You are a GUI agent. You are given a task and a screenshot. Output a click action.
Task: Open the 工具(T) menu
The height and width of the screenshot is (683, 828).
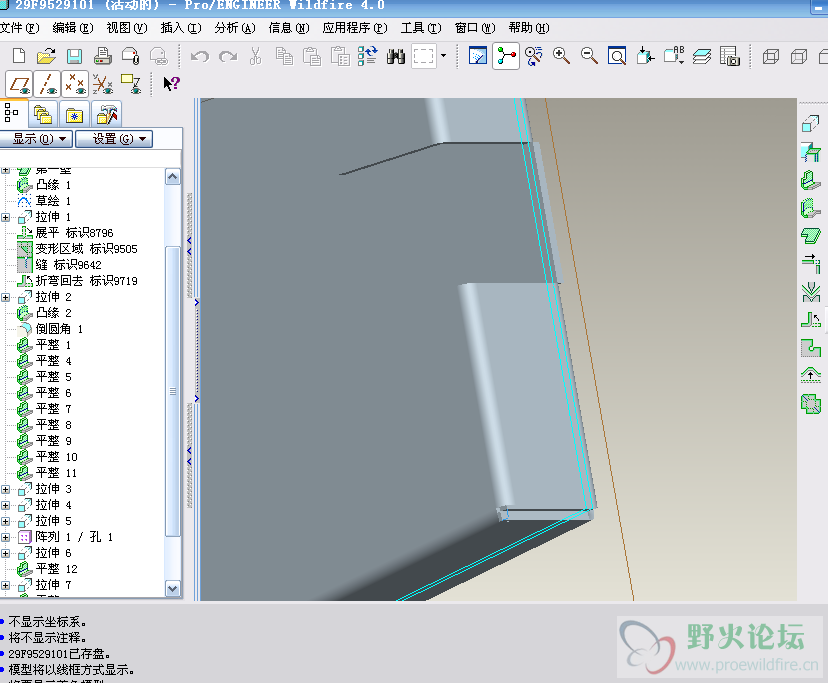coord(421,27)
